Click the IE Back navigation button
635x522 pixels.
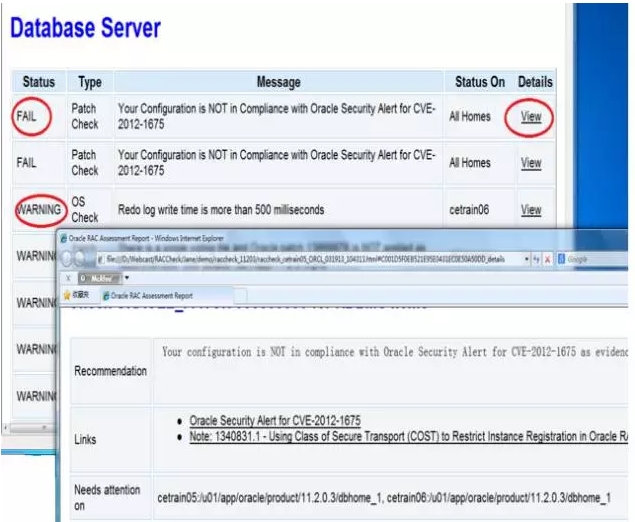68,258
